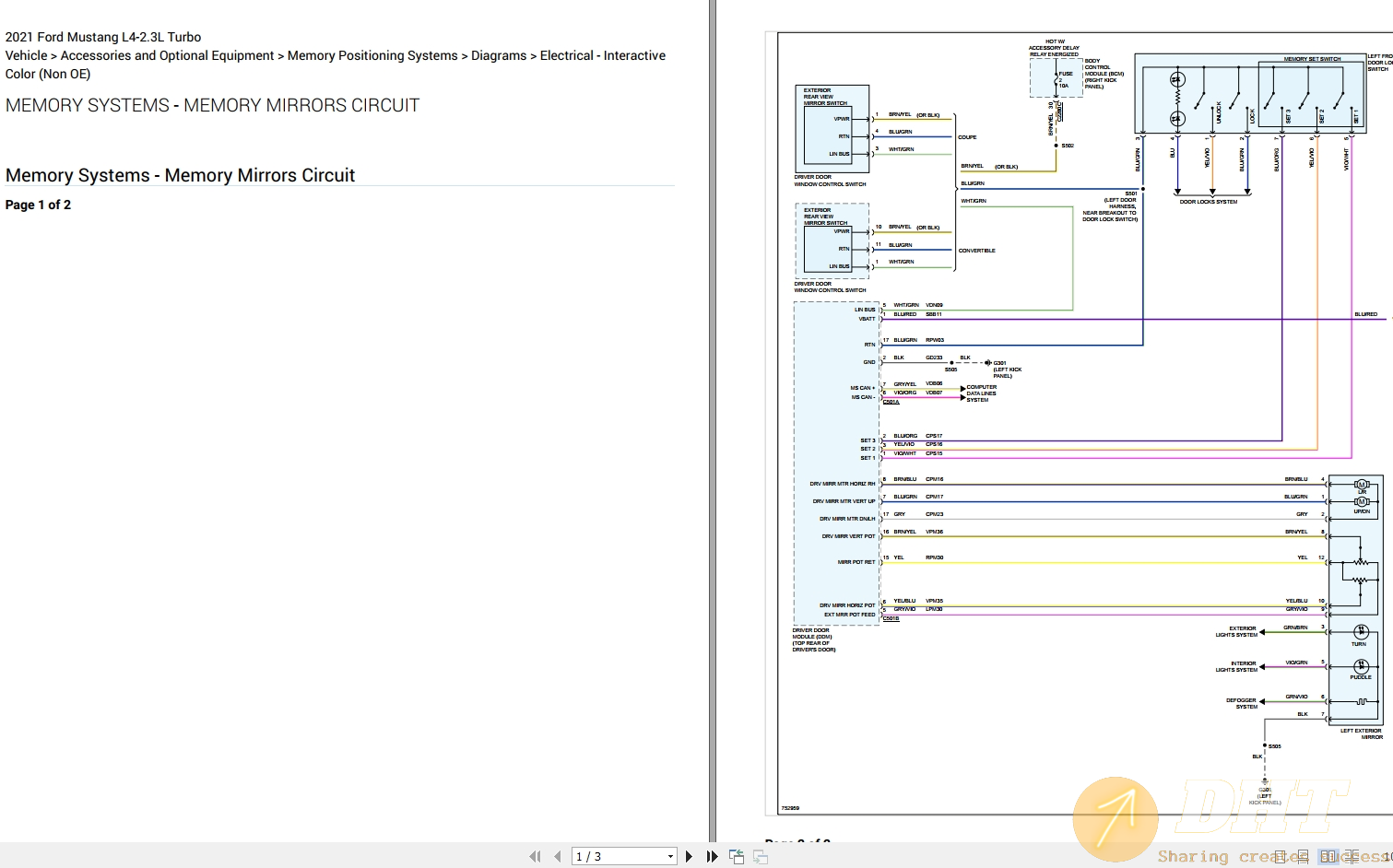Click the 'PUDDLE' lamp label in mirror
Viewport: 1393px width, 868px height.
1361,677
